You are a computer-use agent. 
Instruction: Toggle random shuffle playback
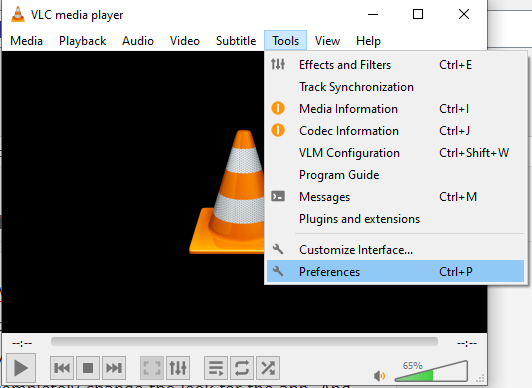[x=268, y=368]
